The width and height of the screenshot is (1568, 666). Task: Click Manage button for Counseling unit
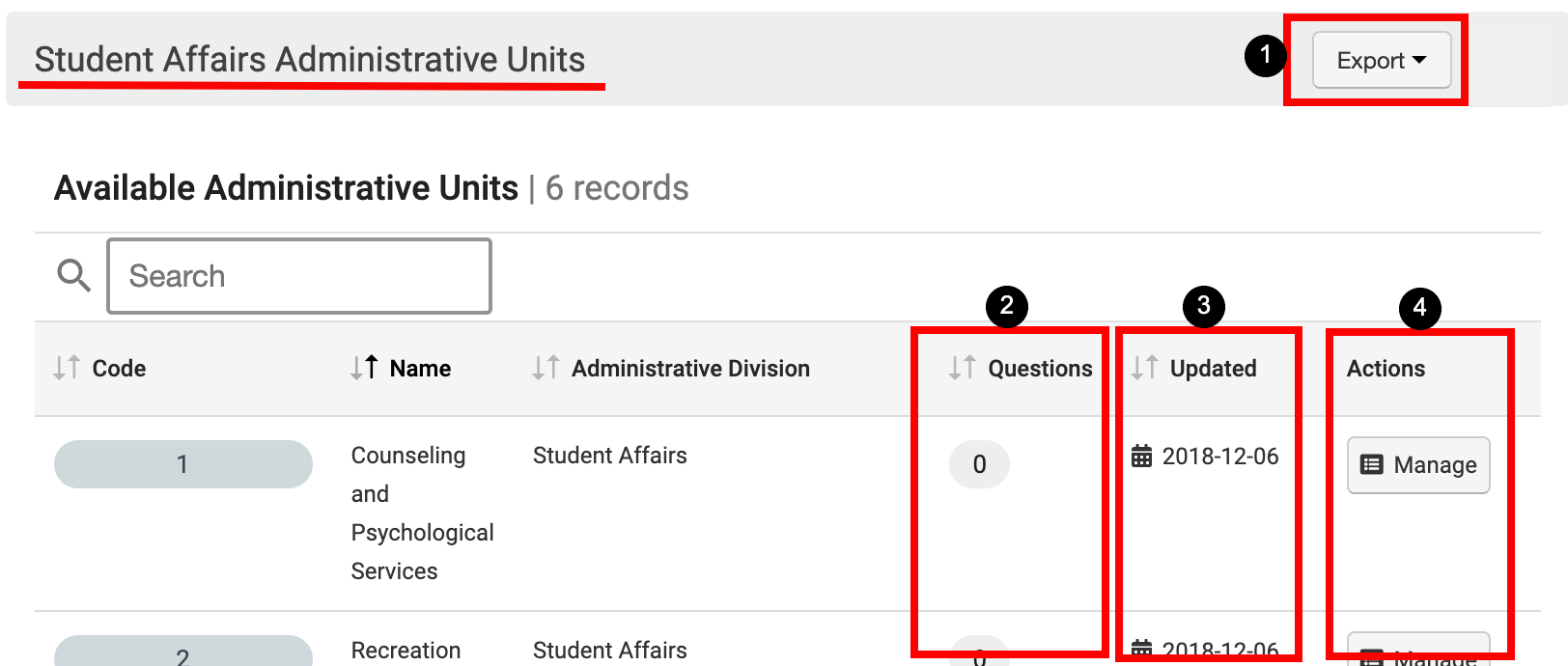pyautogui.click(x=1418, y=465)
